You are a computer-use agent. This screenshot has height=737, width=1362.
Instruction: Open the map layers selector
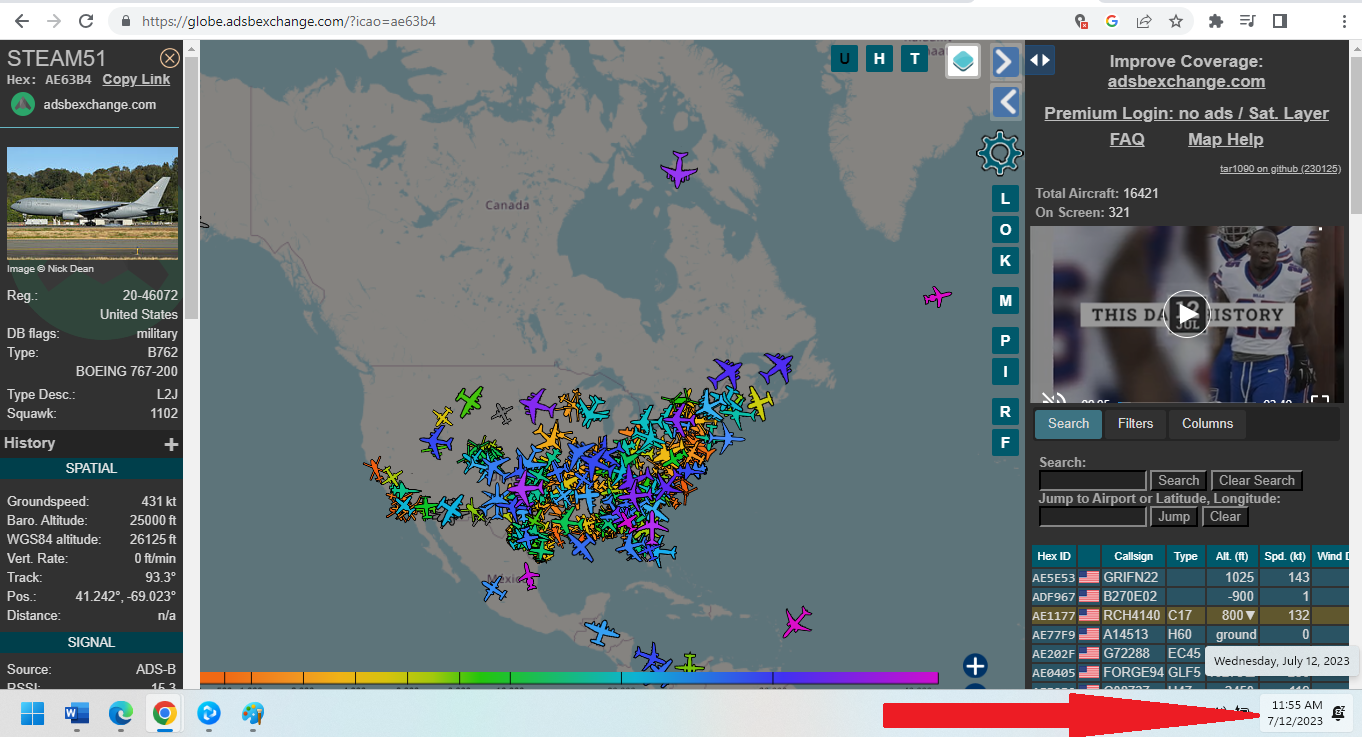(962, 61)
